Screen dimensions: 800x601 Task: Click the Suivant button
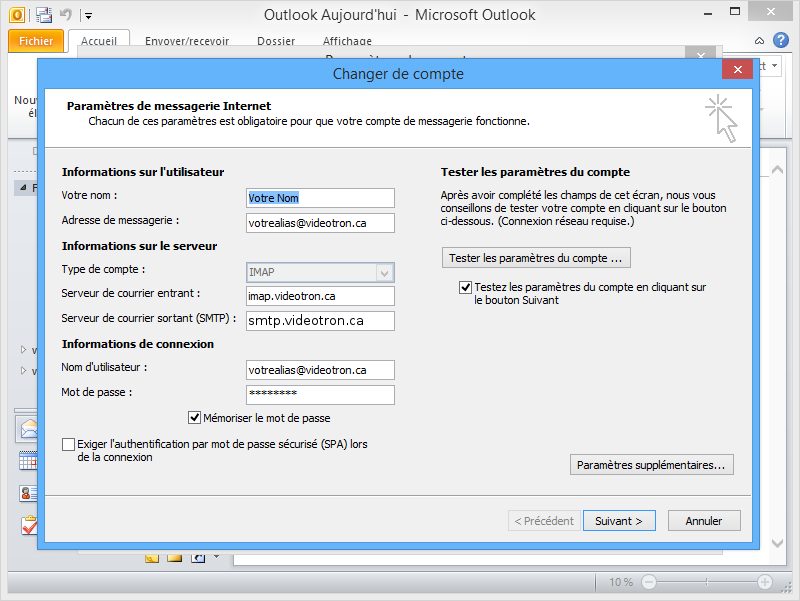(x=619, y=521)
